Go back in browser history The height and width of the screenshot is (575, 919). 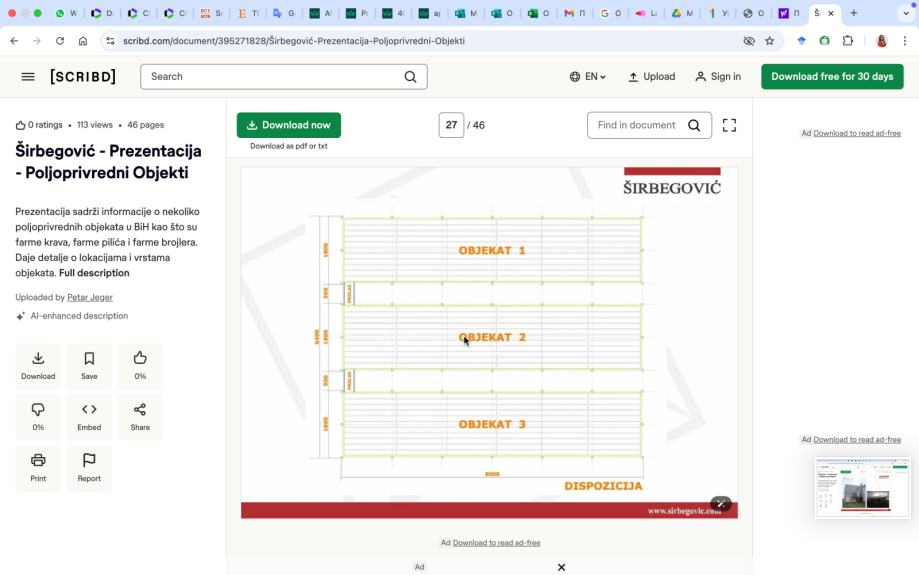tap(14, 41)
